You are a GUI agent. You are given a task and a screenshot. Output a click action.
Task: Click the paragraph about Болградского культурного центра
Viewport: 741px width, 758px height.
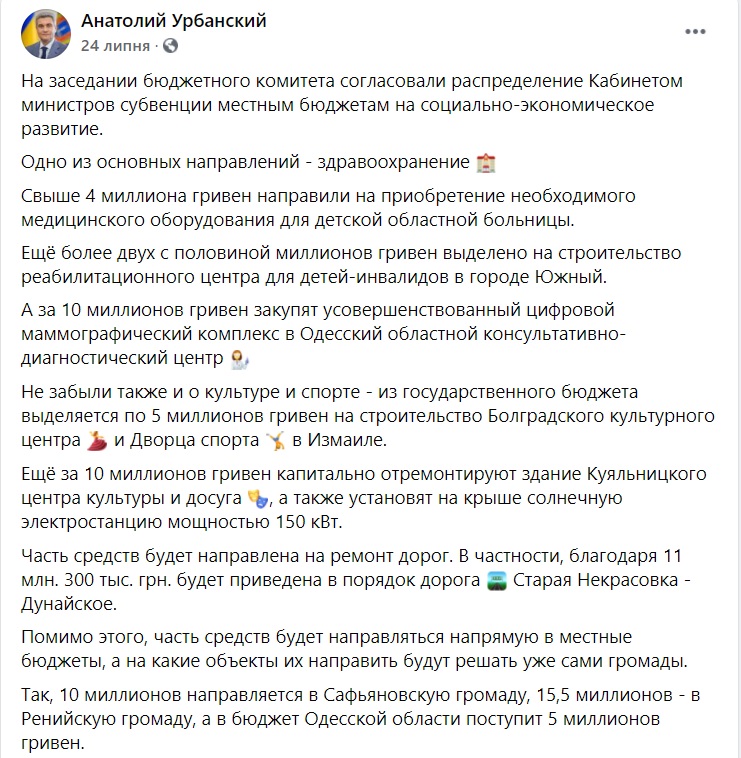[368, 416]
